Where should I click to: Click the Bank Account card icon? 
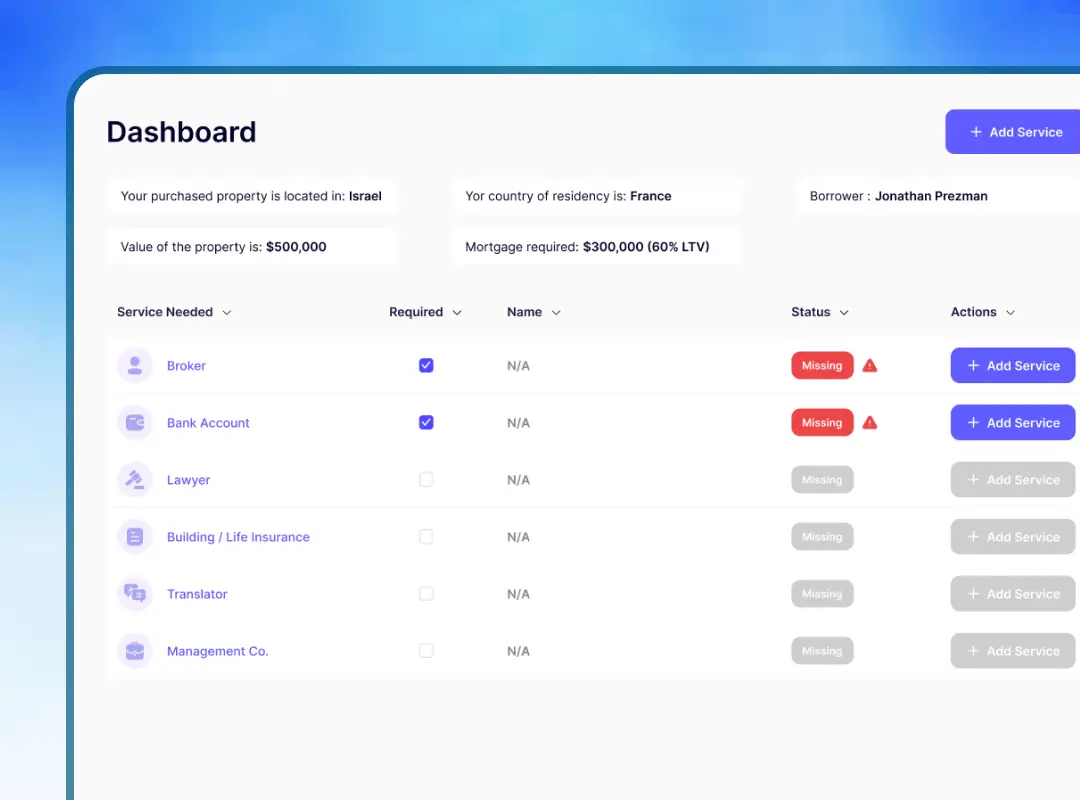134,422
